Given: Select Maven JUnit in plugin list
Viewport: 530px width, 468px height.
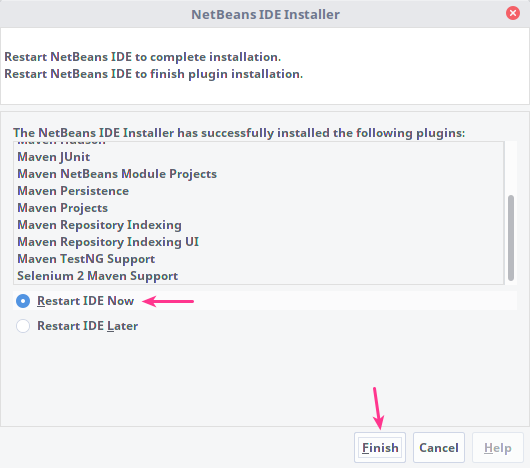Looking at the screenshot, I should [x=259, y=157].
